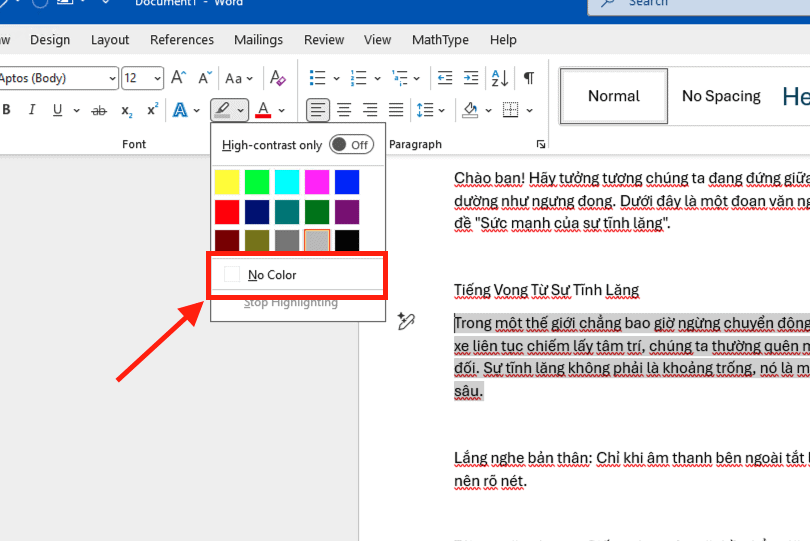The width and height of the screenshot is (810, 541).
Task: Apply strikethrough formatting
Action: coord(99,110)
